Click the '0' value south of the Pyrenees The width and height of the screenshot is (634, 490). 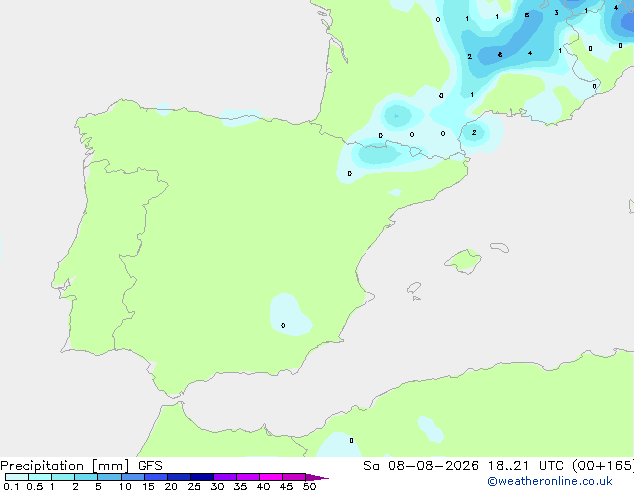click(350, 173)
